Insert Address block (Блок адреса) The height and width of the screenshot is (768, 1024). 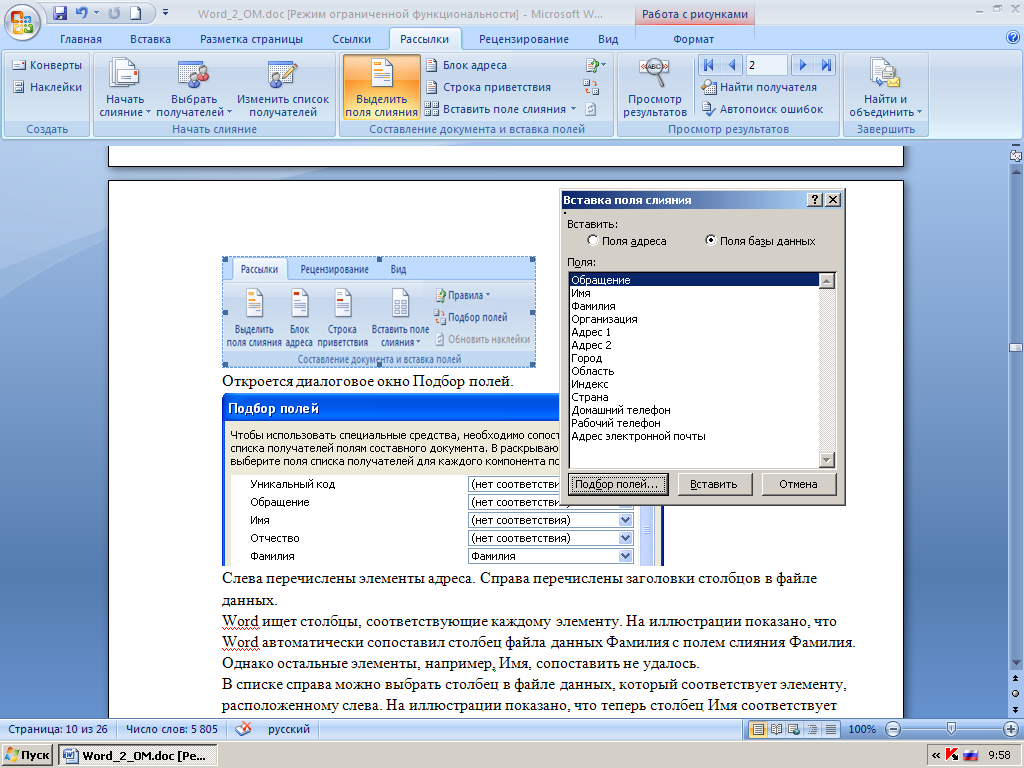[466, 65]
